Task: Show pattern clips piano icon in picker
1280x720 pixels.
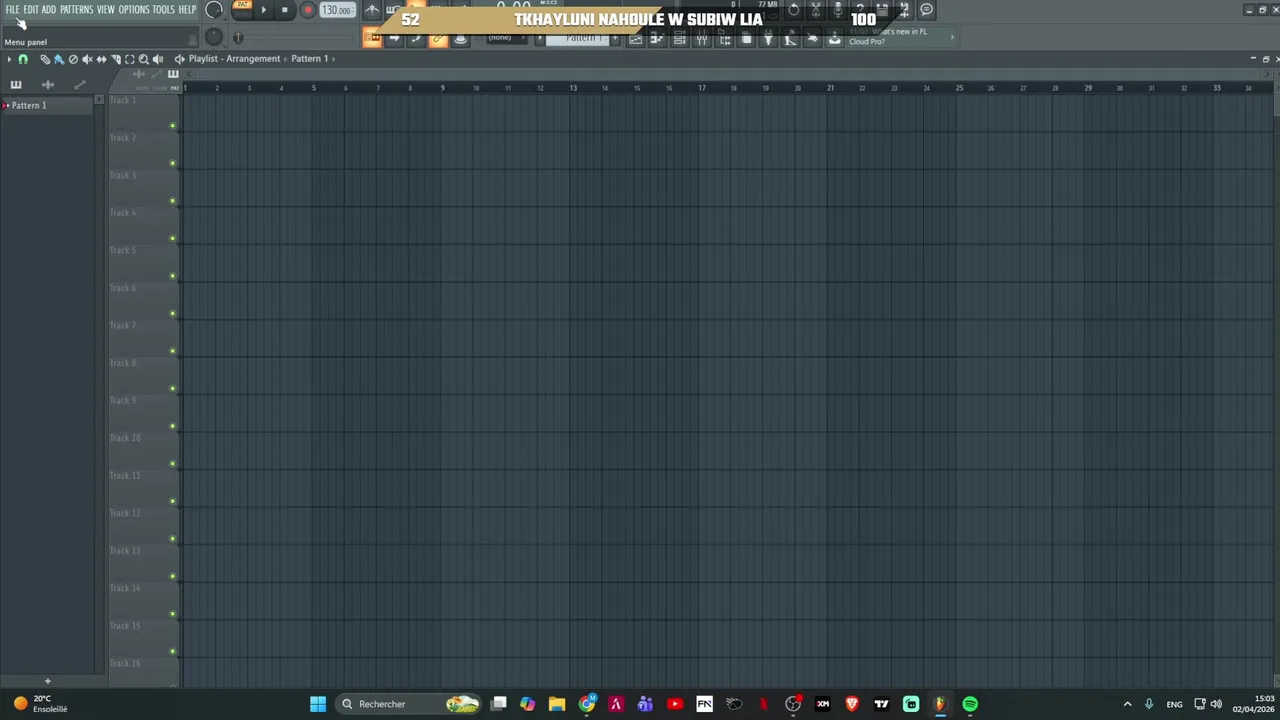Action: pos(16,85)
